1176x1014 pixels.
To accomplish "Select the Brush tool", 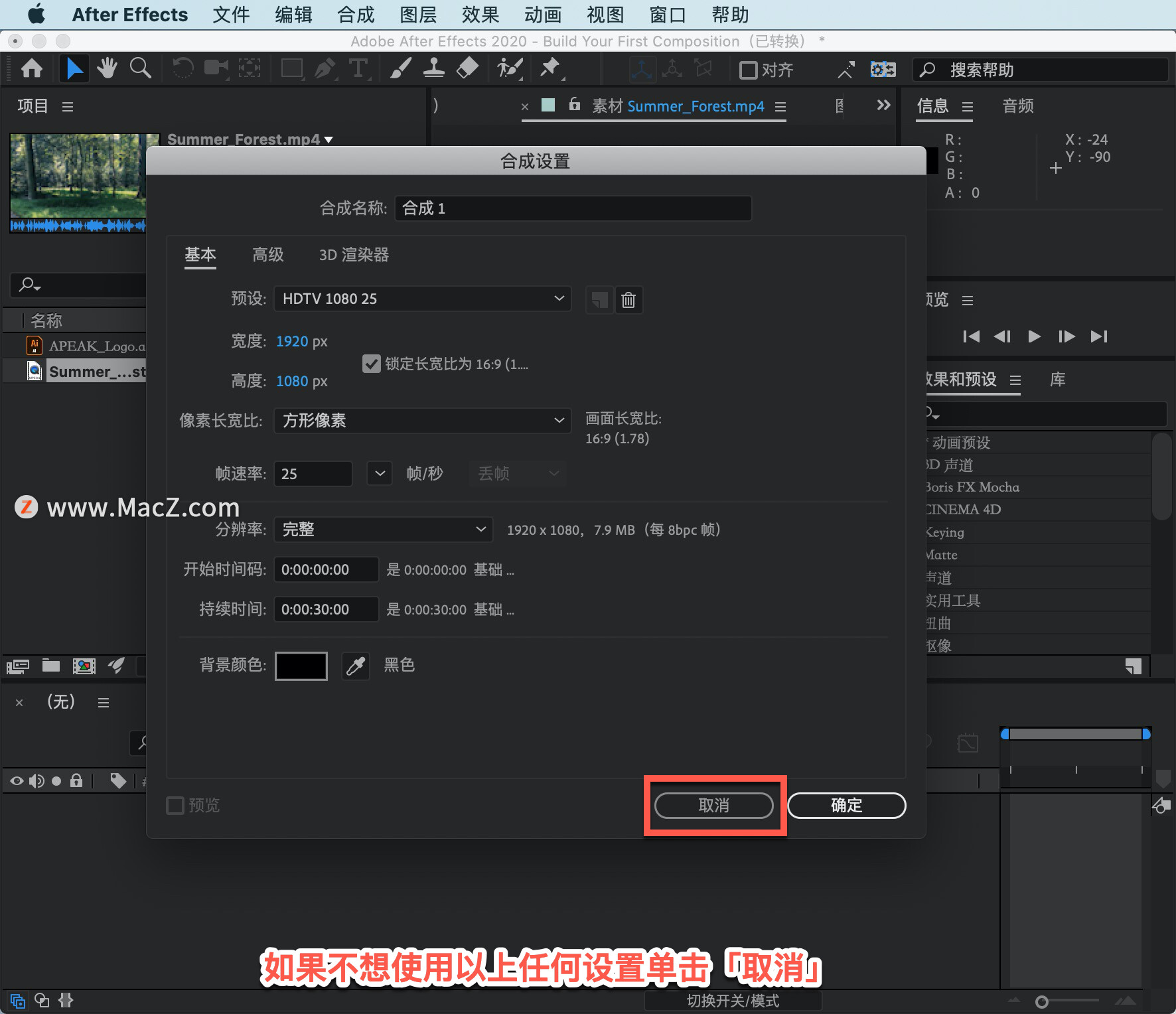I will 400,68.
